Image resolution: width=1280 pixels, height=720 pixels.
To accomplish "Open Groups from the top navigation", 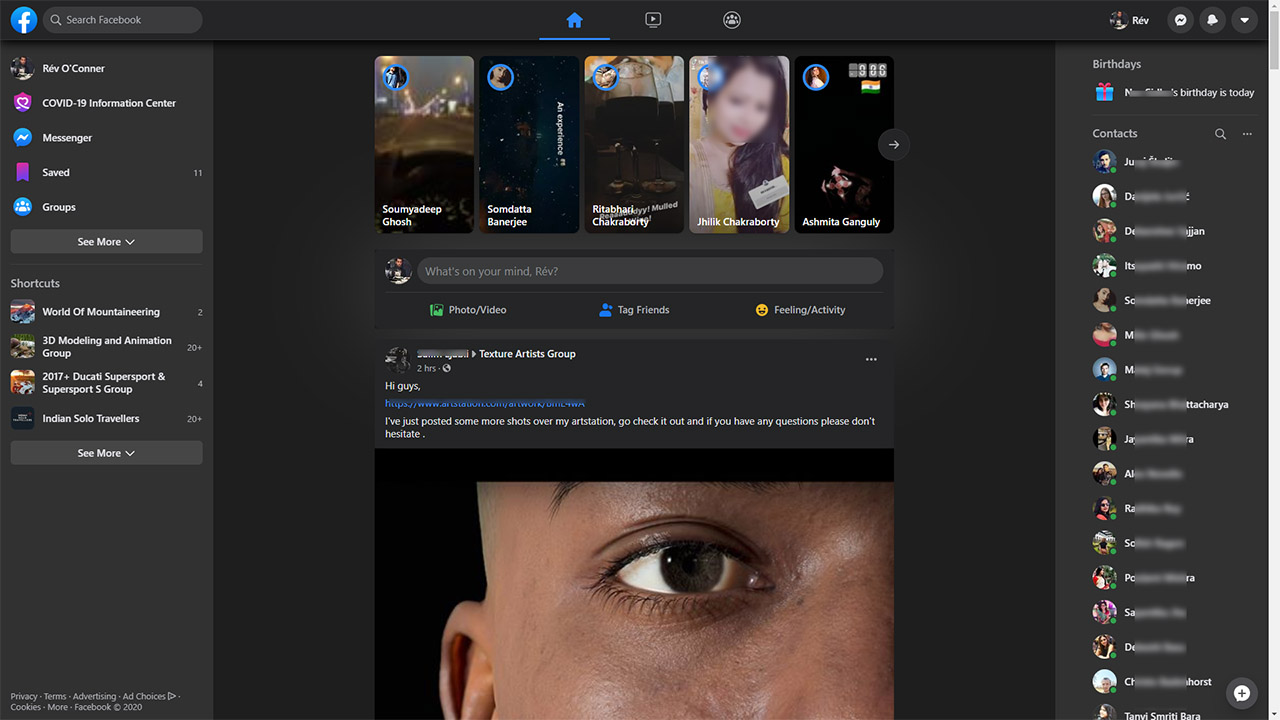I will [731, 19].
